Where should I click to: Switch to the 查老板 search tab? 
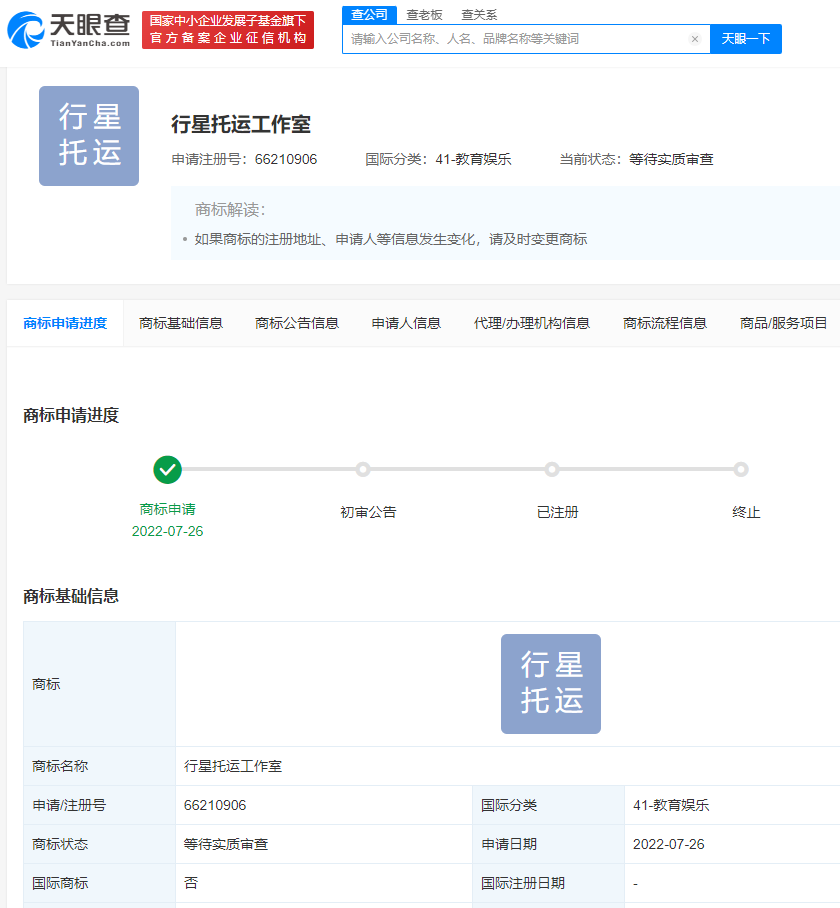[x=424, y=14]
